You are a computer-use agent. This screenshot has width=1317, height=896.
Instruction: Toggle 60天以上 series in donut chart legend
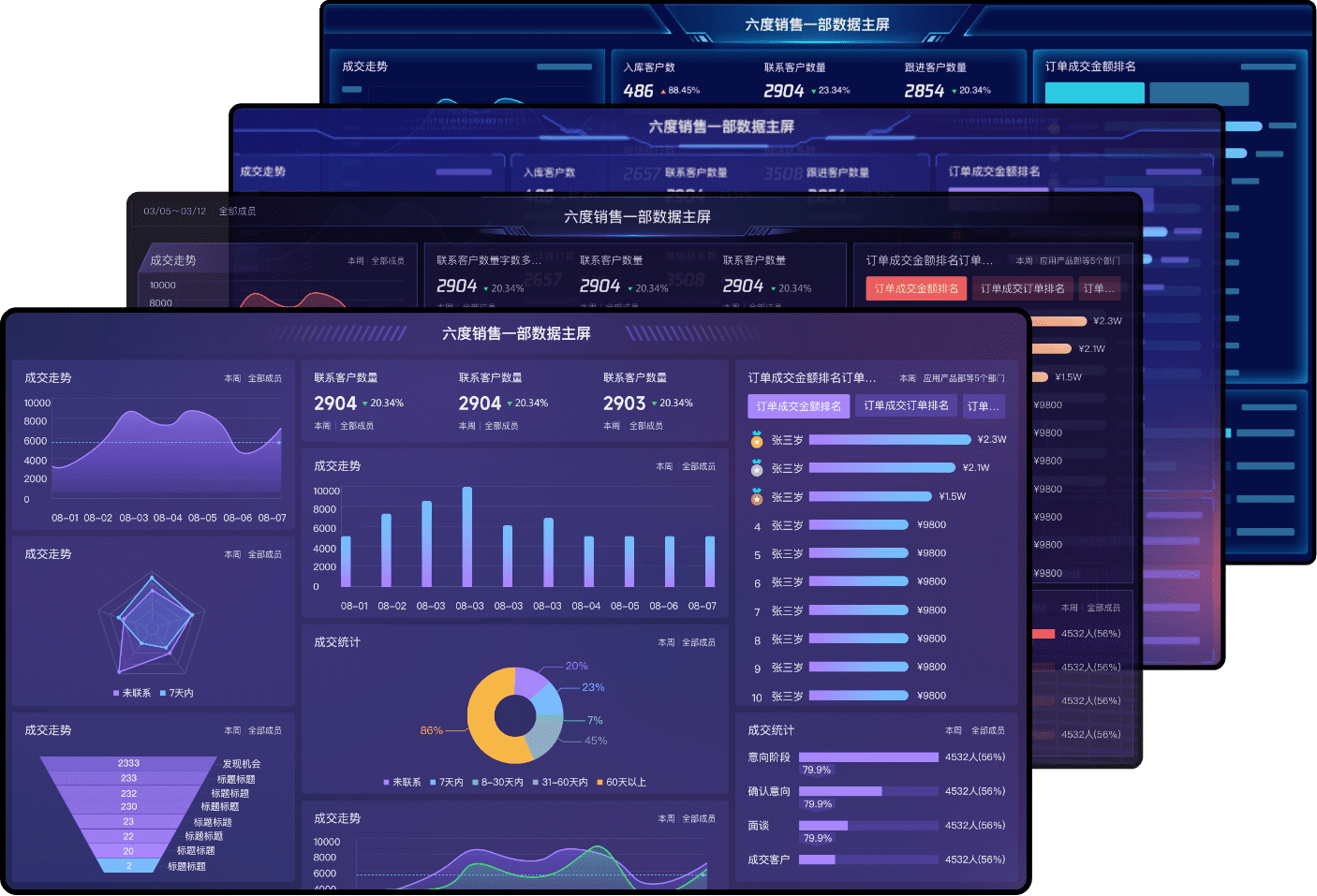[621, 782]
